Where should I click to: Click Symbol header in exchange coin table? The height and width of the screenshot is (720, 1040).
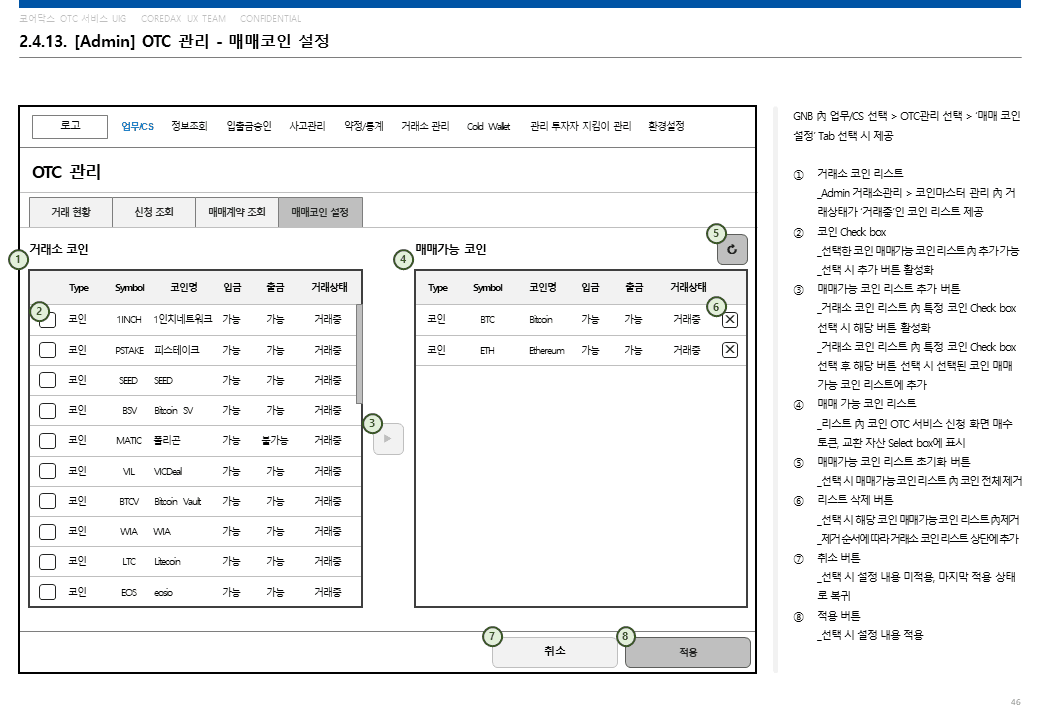pyautogui.click(x=129, y=288)
